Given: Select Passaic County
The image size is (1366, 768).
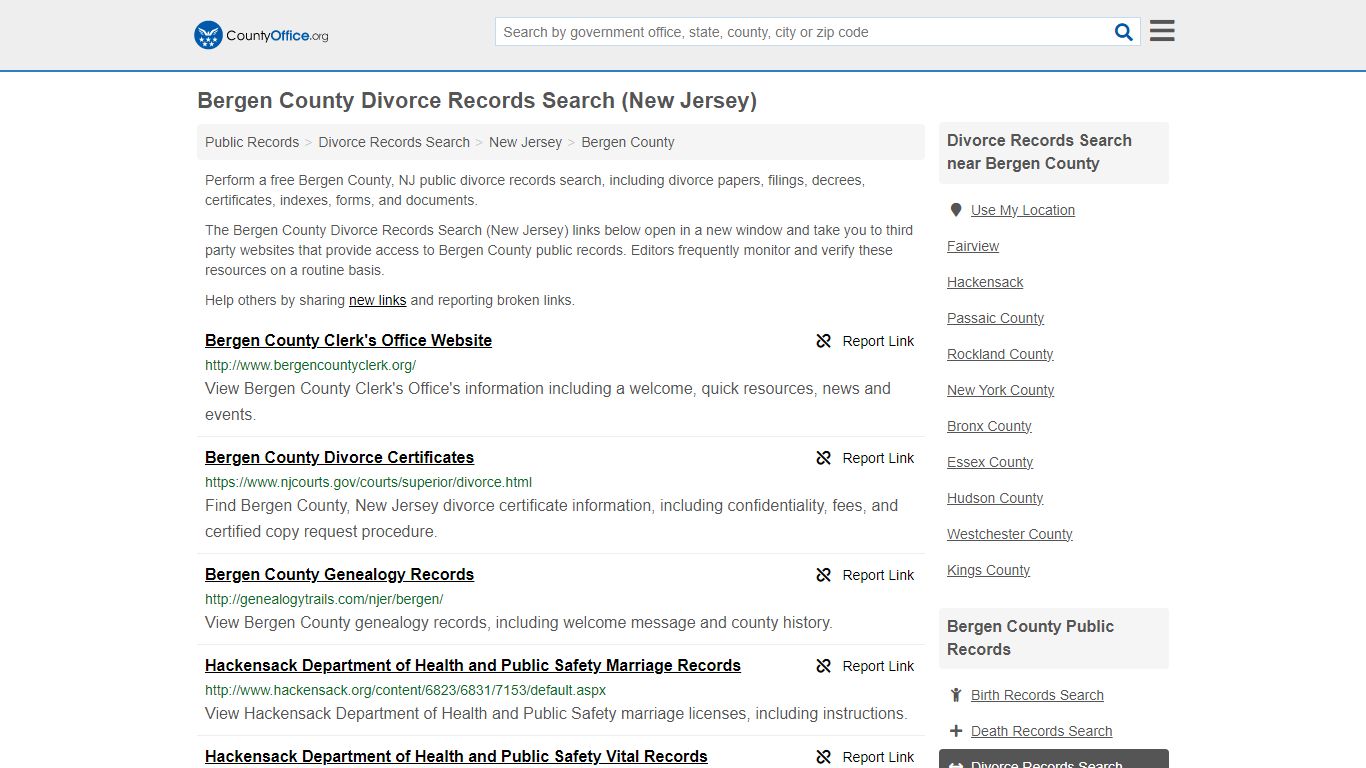Looking at the screenshot, I should (x=995, y=318).
